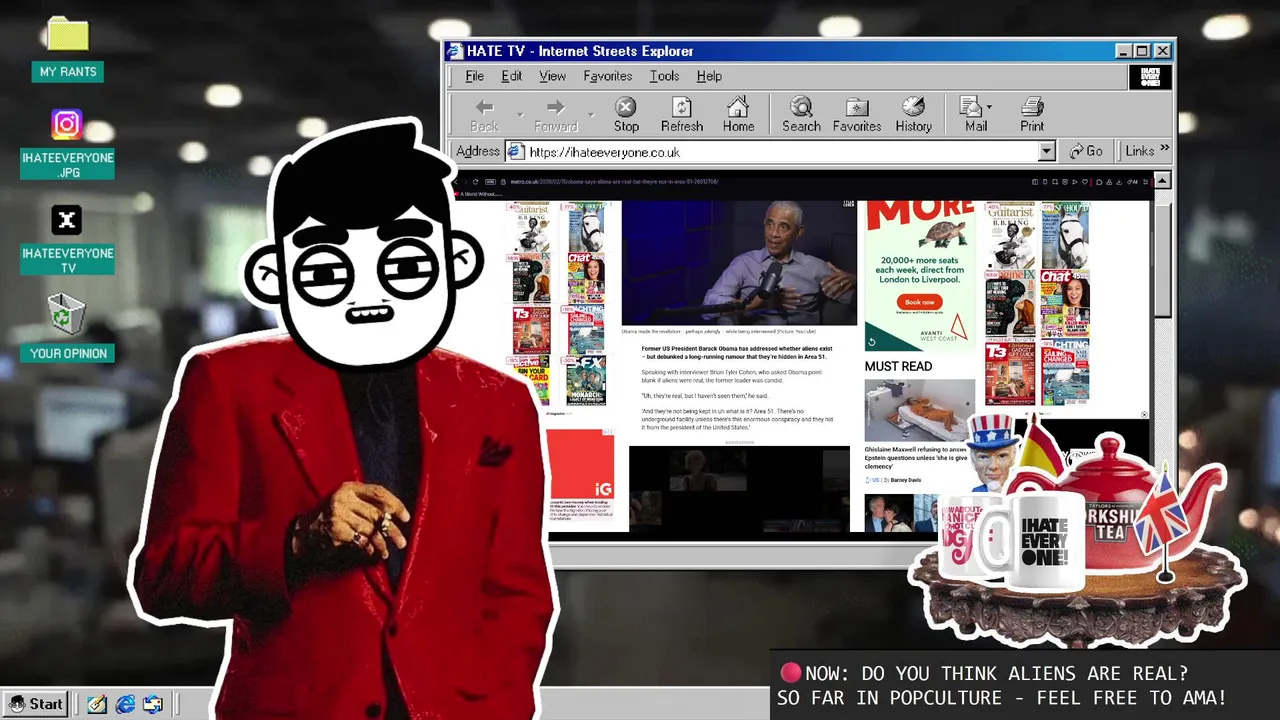Viewport: 1280px width, 720px height.
Task: Open the Favorites toolbar button
Action: point(857,115)
